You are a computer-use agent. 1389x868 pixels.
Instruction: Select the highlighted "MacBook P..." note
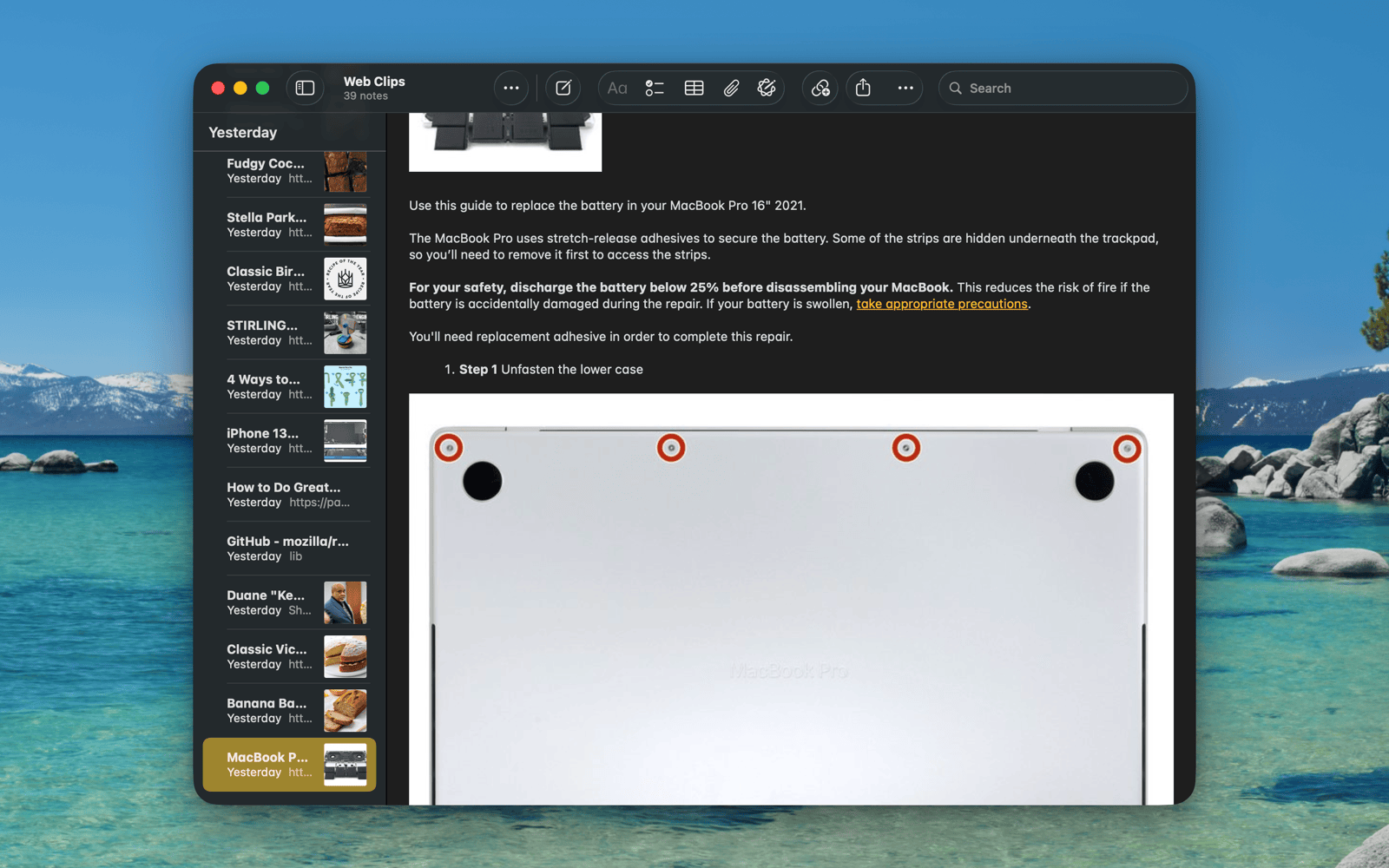289,765
